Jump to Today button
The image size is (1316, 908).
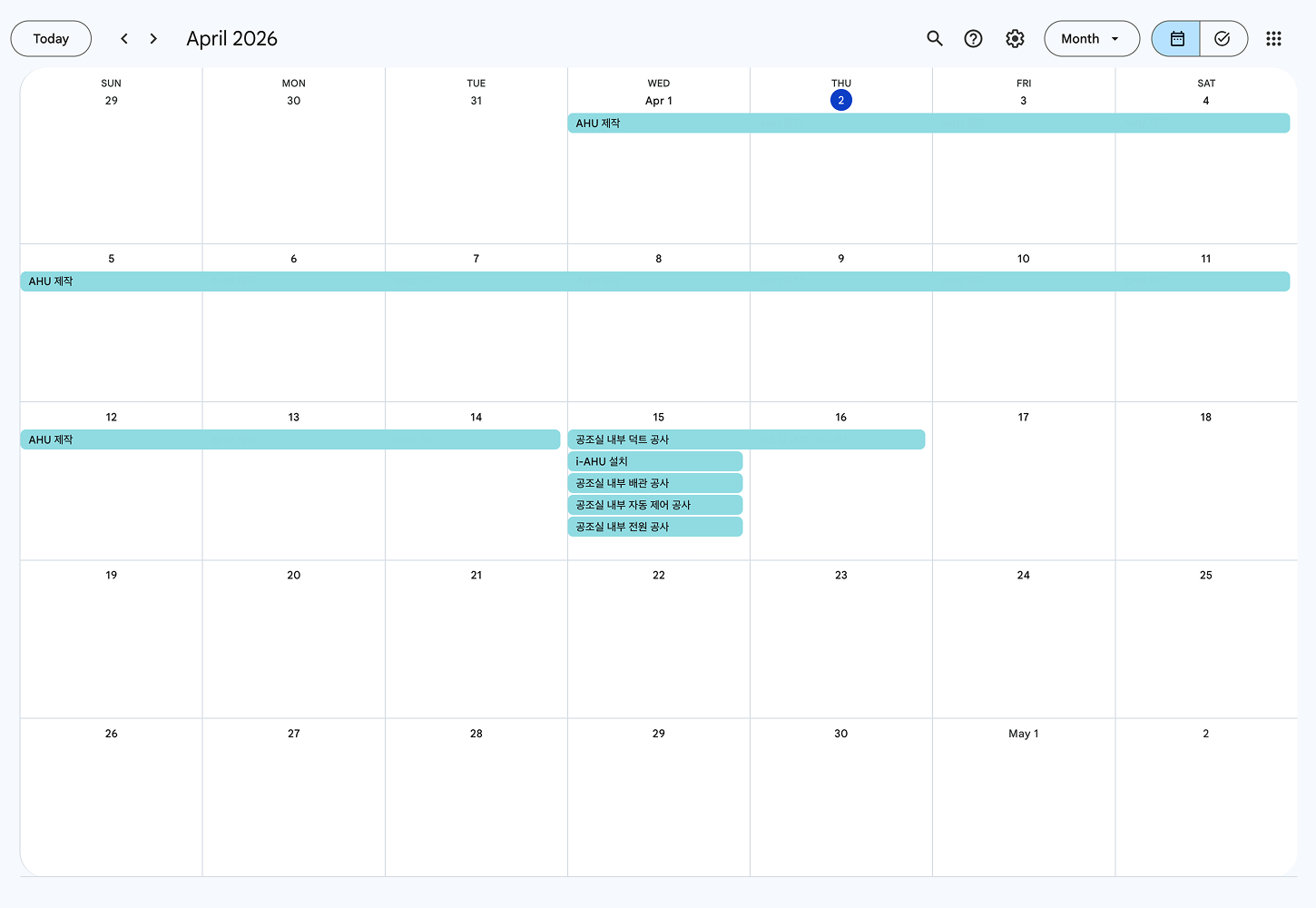click(x=51, y=38)
